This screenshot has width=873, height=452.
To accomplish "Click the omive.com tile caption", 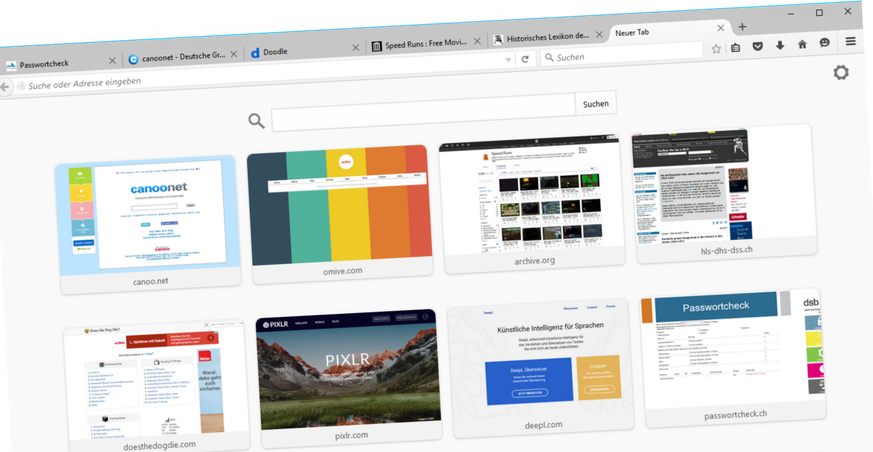I will [x=342, y=271].
